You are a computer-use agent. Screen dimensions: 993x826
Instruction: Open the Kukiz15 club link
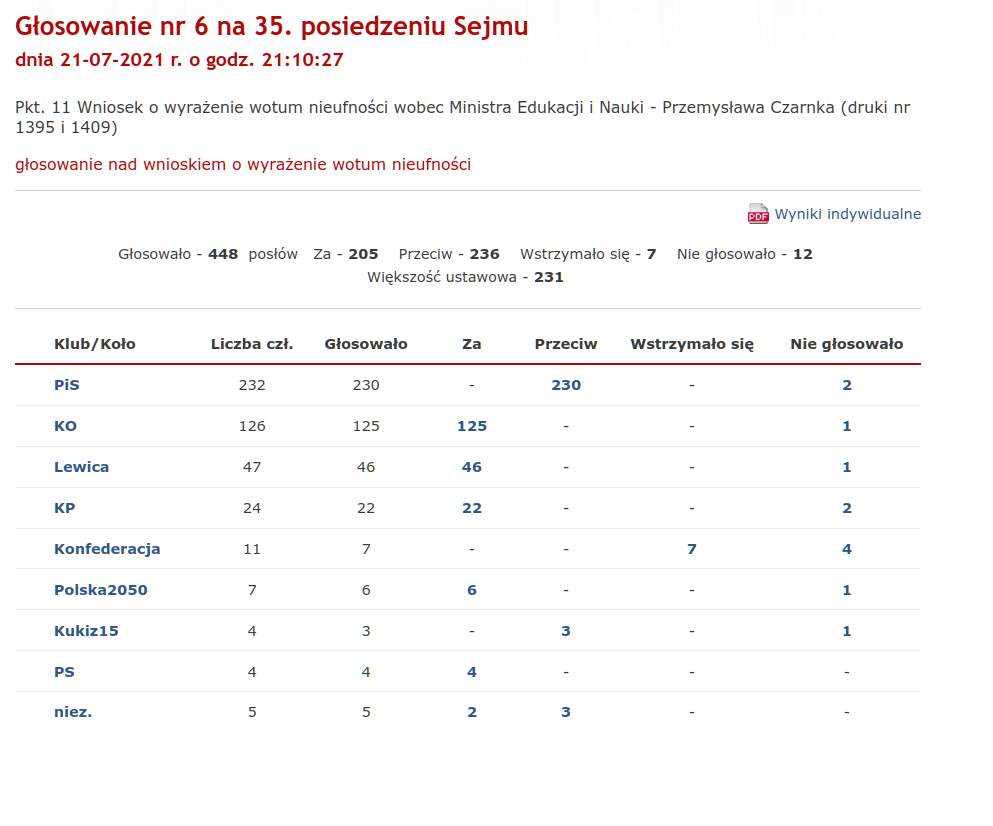(86, 631)
